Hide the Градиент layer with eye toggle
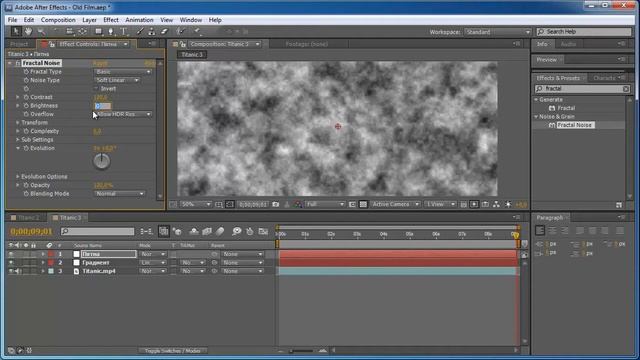 tap(11, 262)
